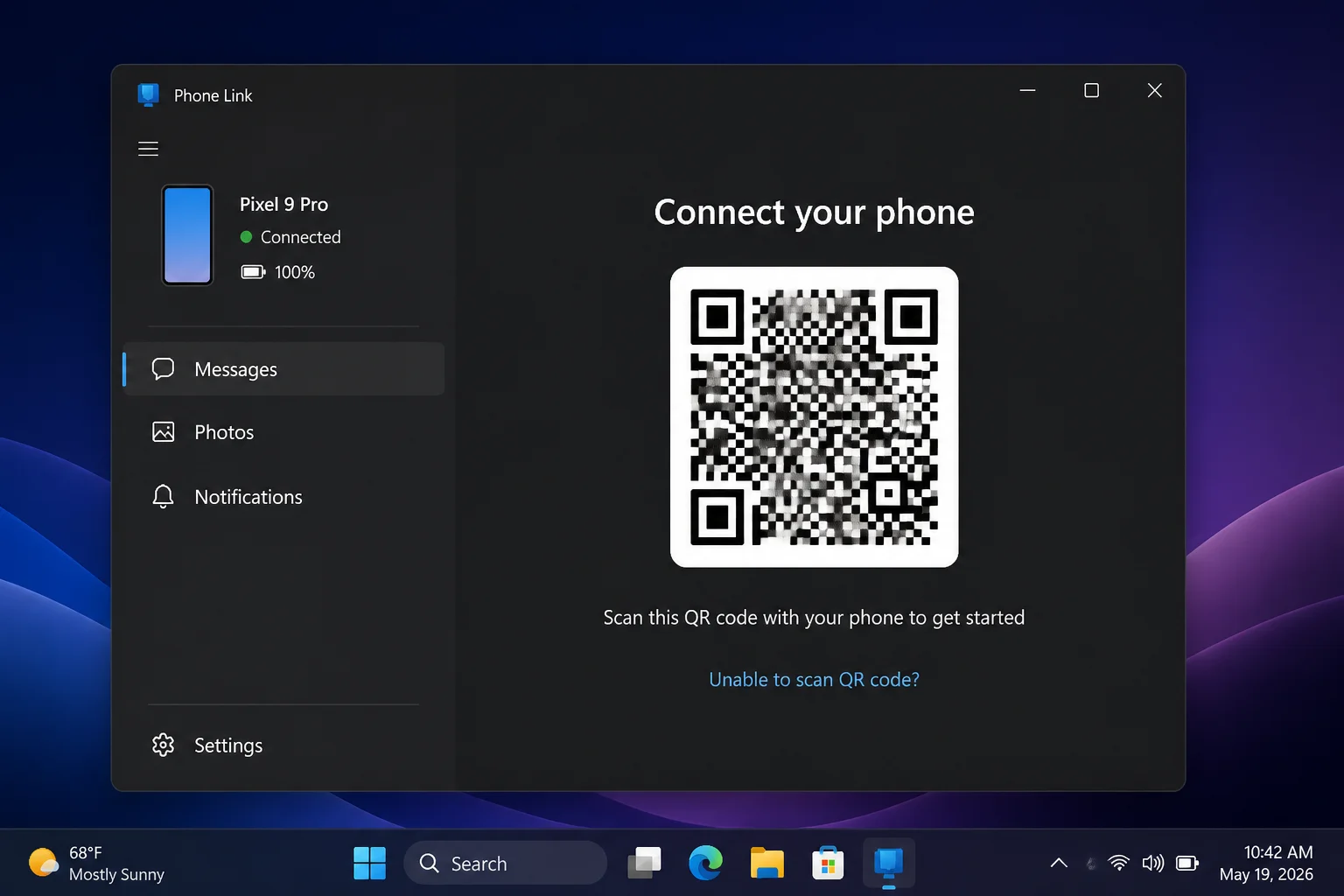The width and height of the screenshot is (1344, 896).
Task: Click the Settings gear icon
Action: (x=163, y=745)
